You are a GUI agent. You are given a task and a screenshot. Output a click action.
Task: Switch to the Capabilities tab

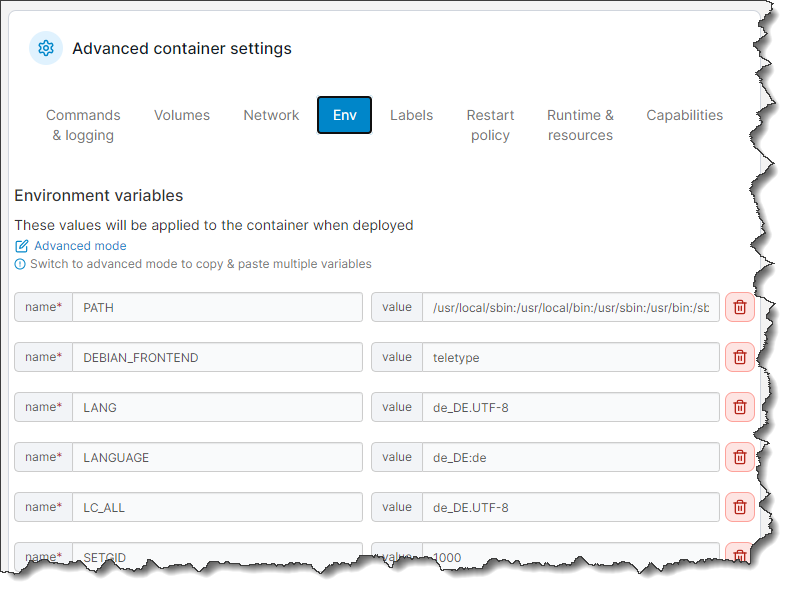tap(684, 115)
